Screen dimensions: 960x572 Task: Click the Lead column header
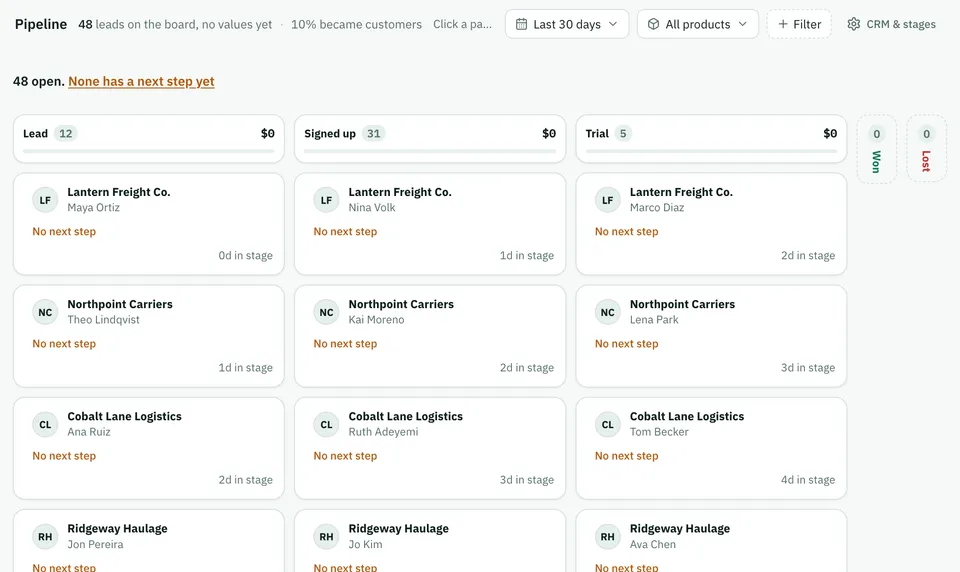pos(149,138)
